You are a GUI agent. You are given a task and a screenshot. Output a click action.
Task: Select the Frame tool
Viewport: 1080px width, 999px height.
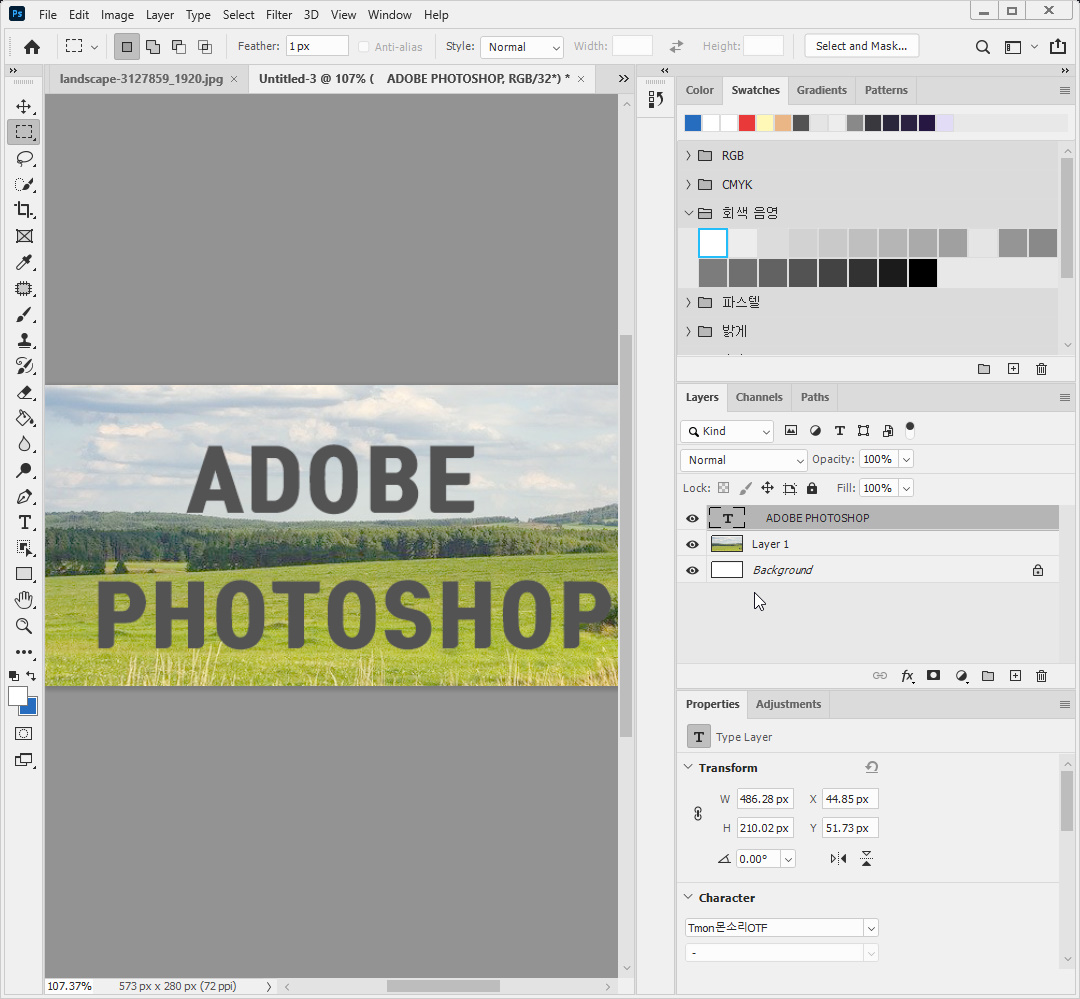click(x=24, y=236)
